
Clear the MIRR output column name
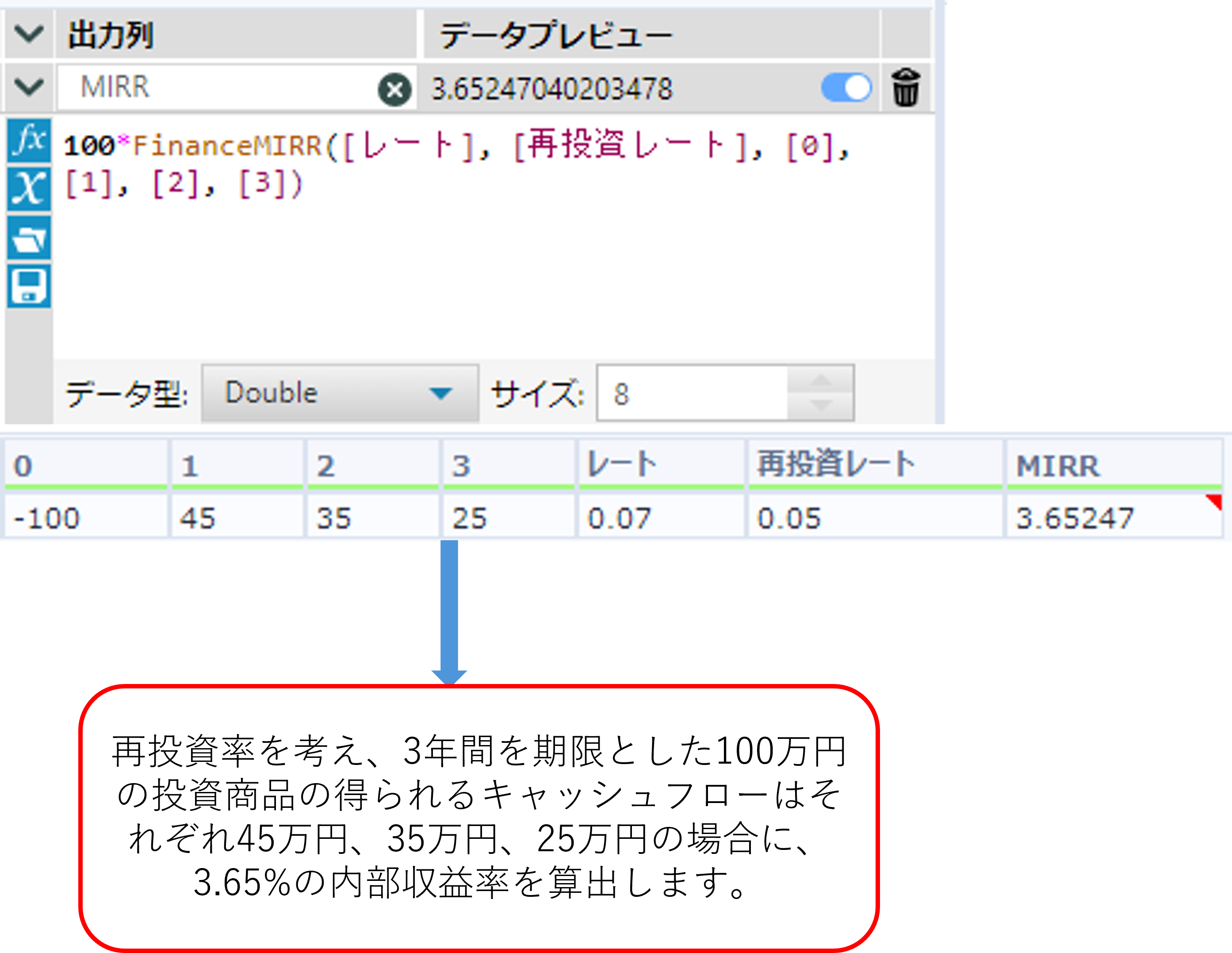pos(394,89)
